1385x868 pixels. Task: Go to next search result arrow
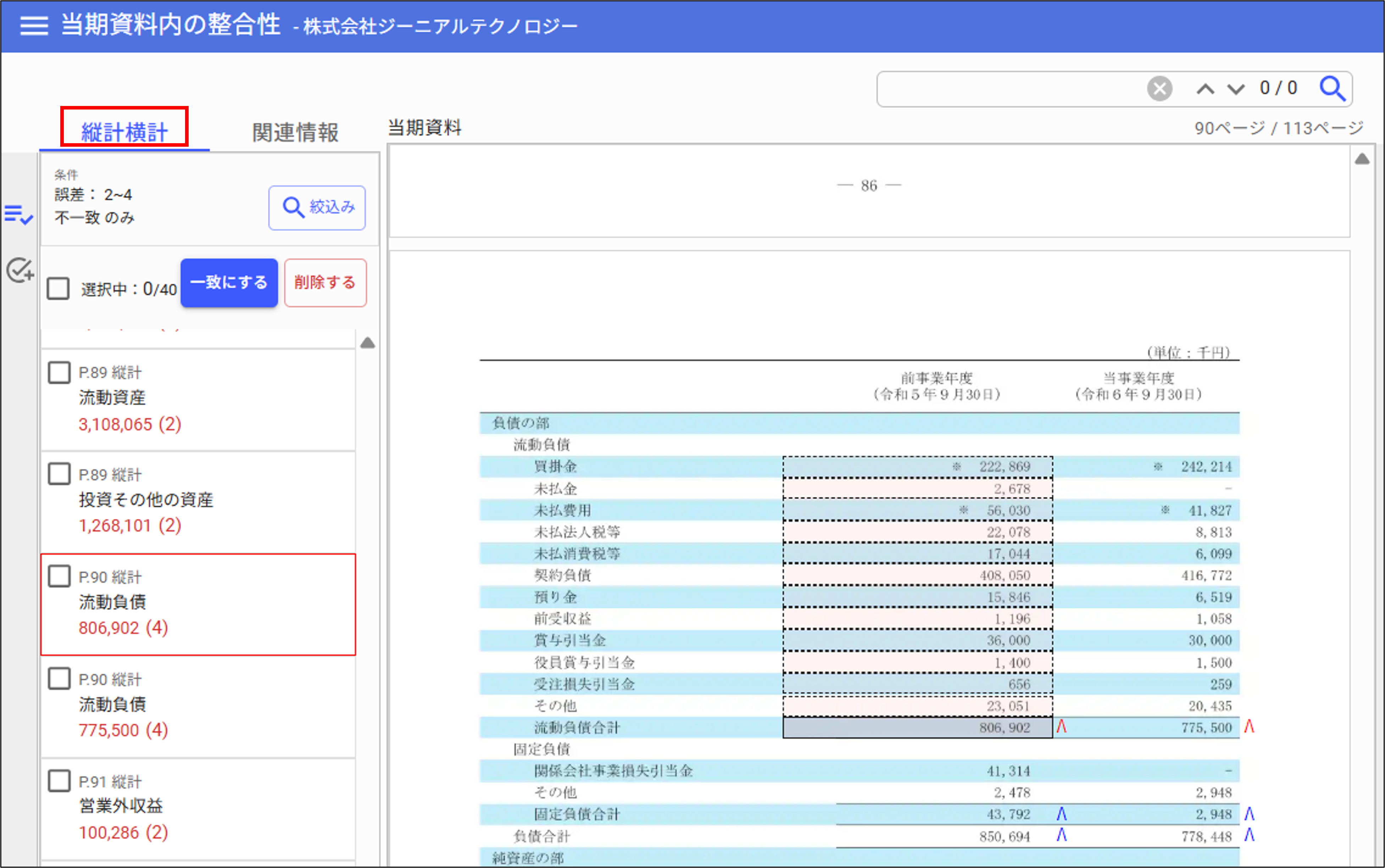tap(1236, 90)
